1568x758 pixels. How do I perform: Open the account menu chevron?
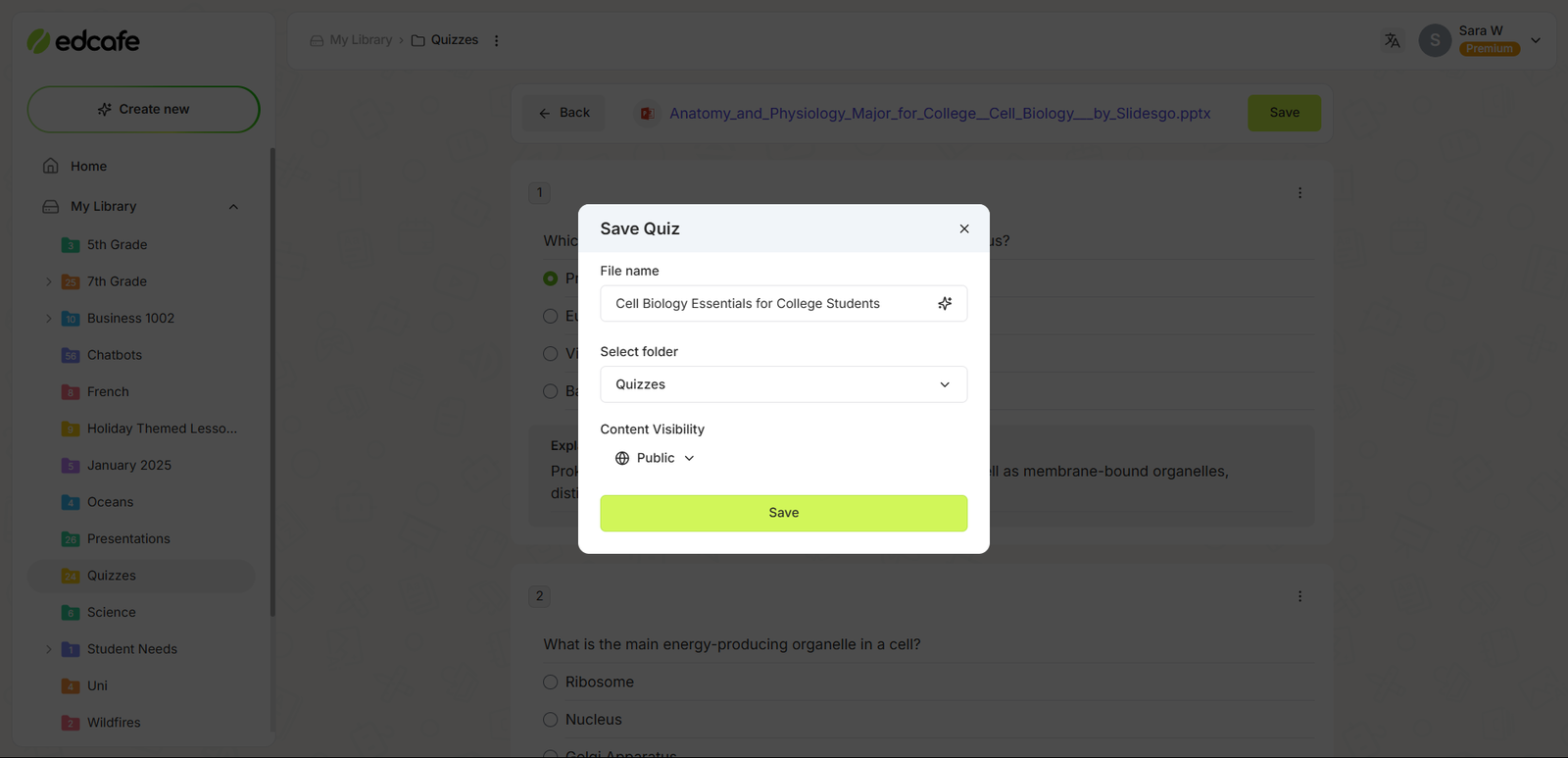tap(1536, 40)
